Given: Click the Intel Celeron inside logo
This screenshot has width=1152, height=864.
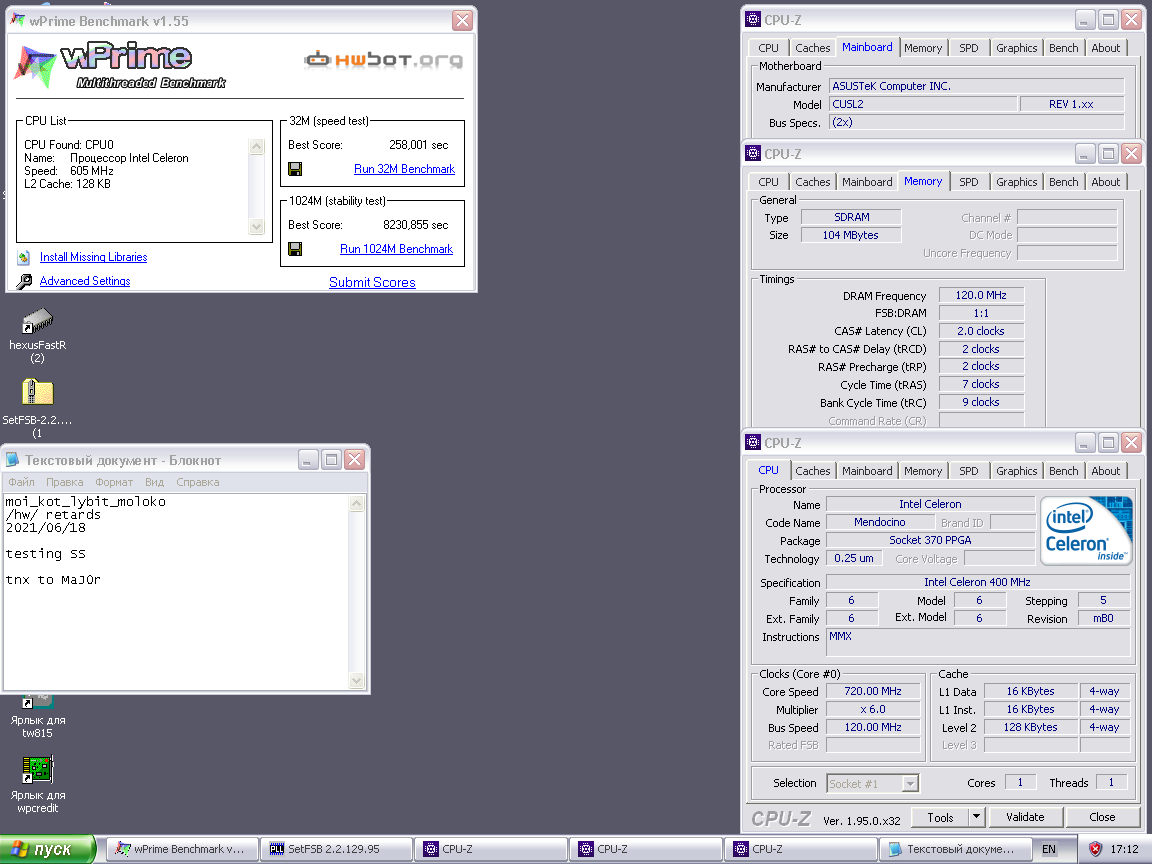Looking at the screenshot, I should click(x=1087, y=530).
